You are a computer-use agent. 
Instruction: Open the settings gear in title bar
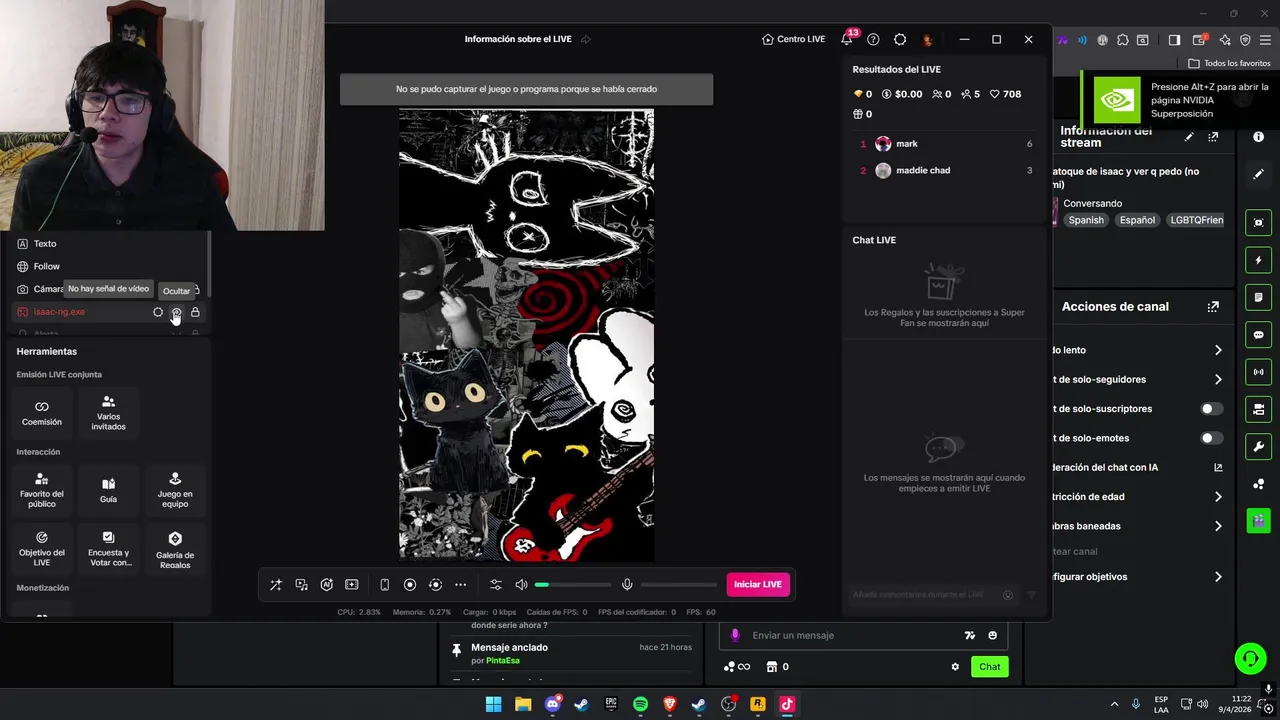pyautogui.click(x=900, y=39)
